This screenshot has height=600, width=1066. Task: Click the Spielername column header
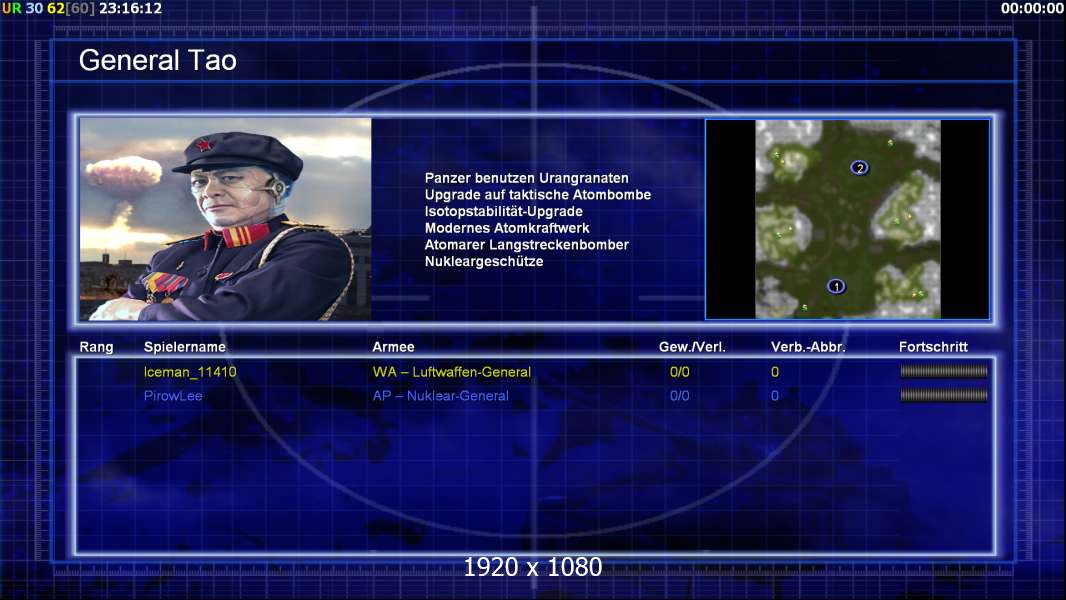click(x=185, y=347)
